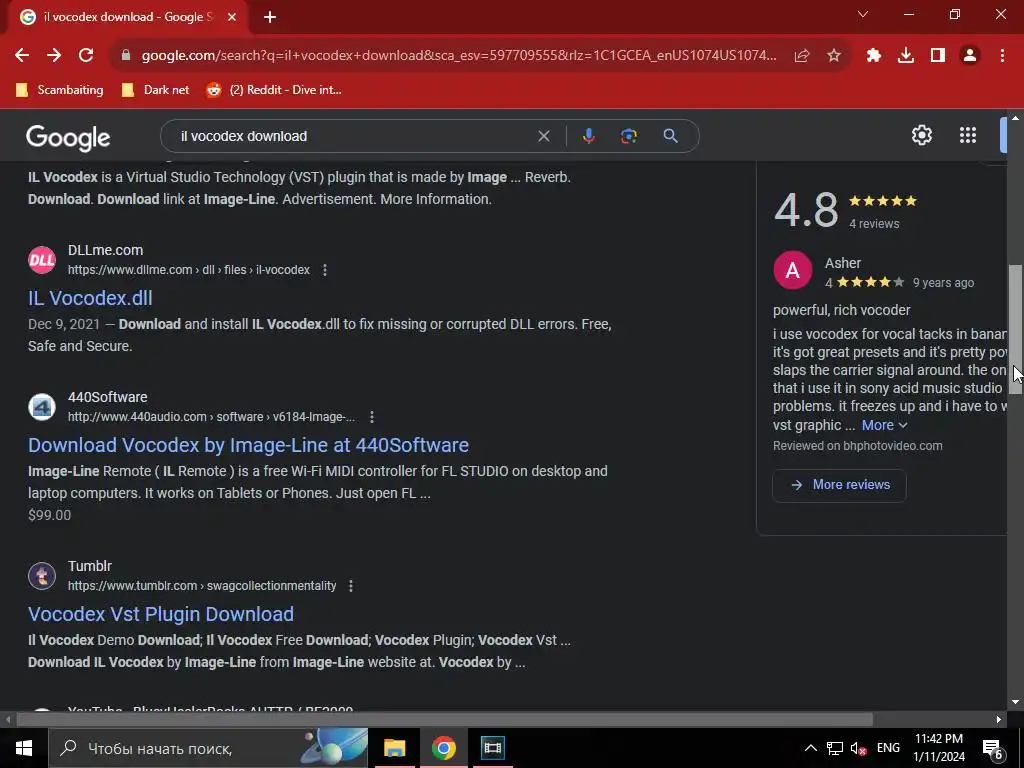Click the vertical page scrollbar thumb
The image size is (1024, 768).
pos(1015,329)
